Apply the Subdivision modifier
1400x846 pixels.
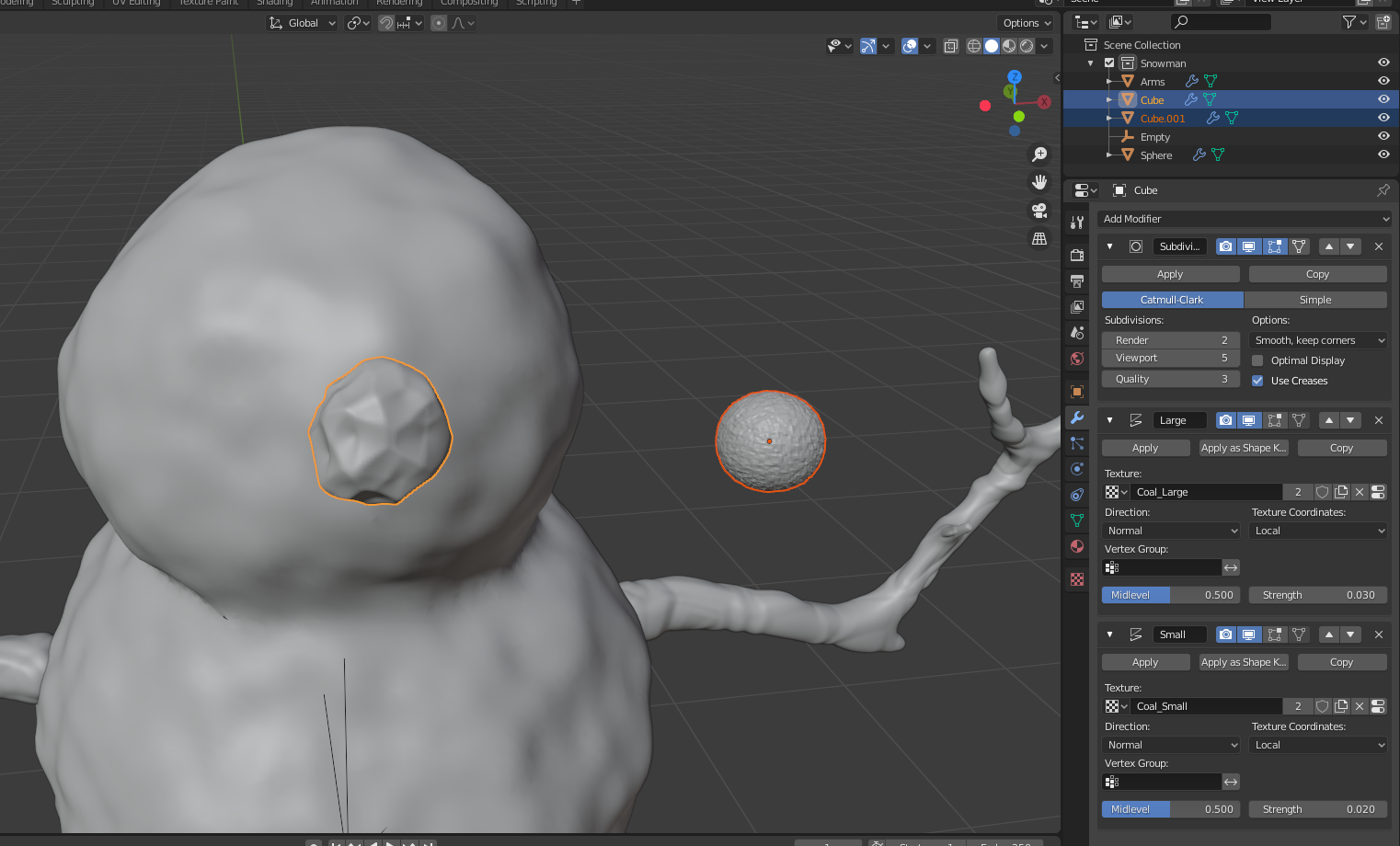click(x=1170, y=274)
